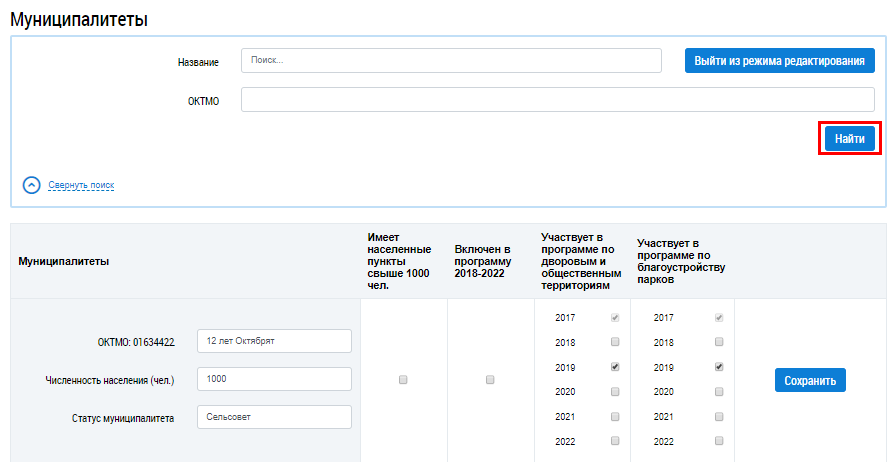Check 2018 in parks improvement program
893x462 pixels.
click(719, 342)
